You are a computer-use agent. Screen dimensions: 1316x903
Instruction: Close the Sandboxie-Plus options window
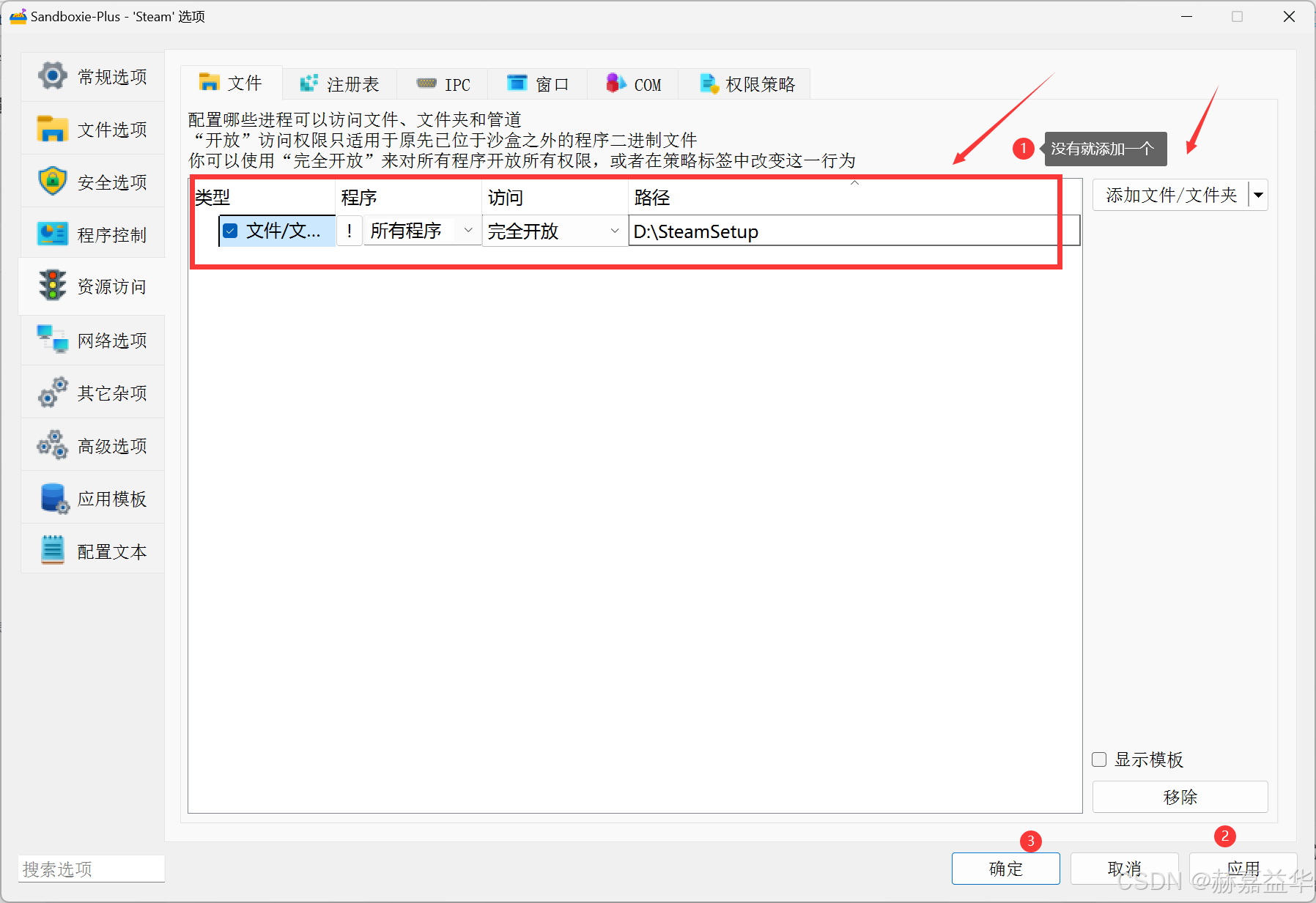1289,16
